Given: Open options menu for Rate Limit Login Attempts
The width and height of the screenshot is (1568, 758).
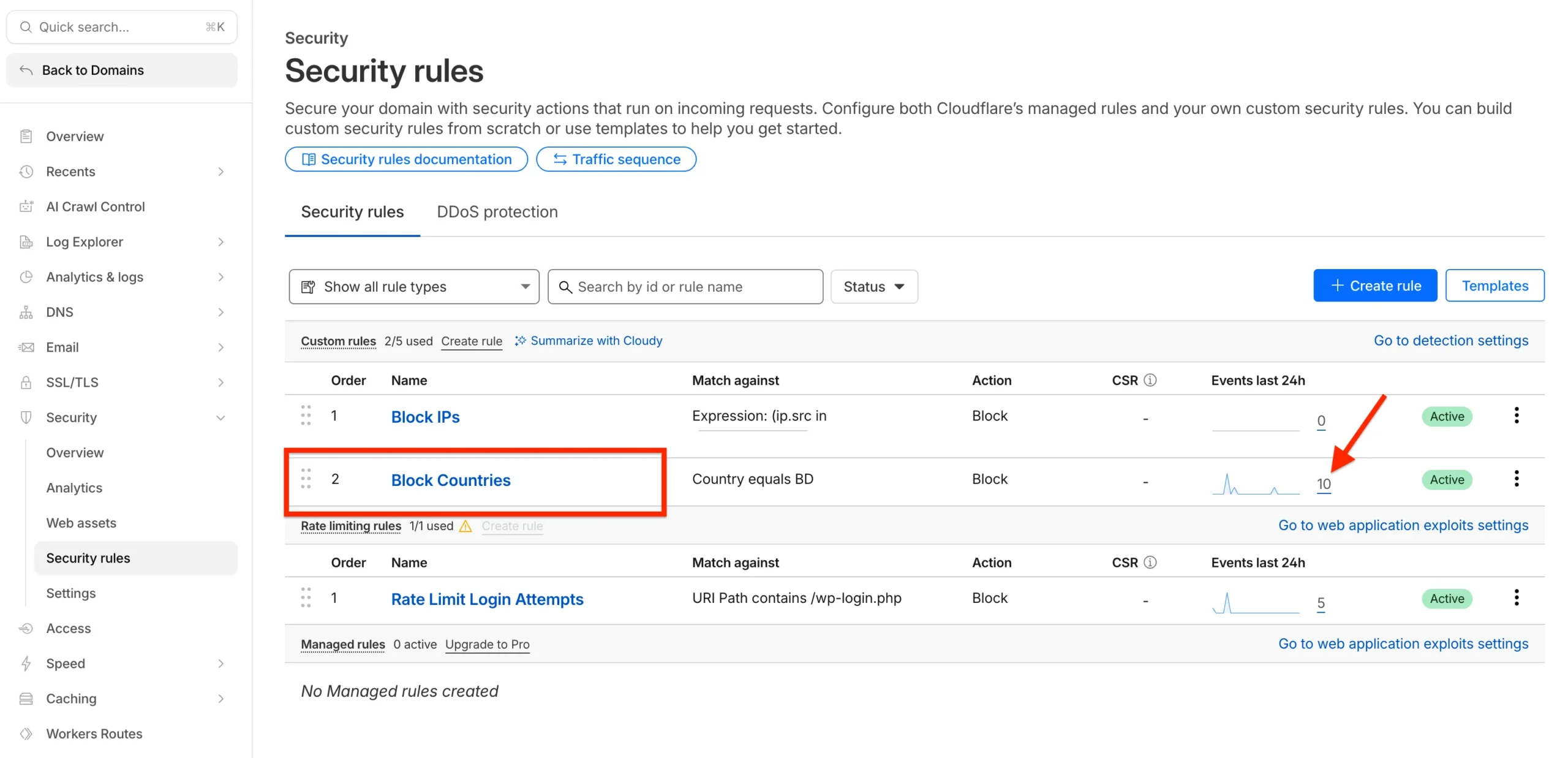Looking at the screenshot, I should 1516,597.
